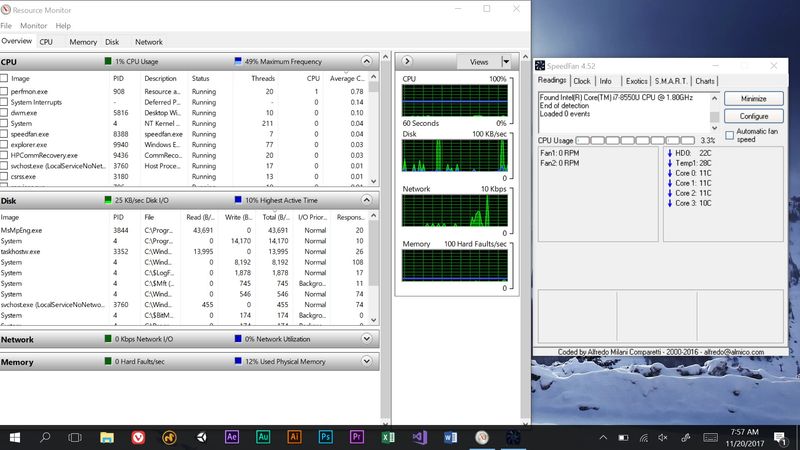The image size is (800, 450).
Task: Launch Adobe Premiere Pro from taskbar
Action: tap(357, 437)
